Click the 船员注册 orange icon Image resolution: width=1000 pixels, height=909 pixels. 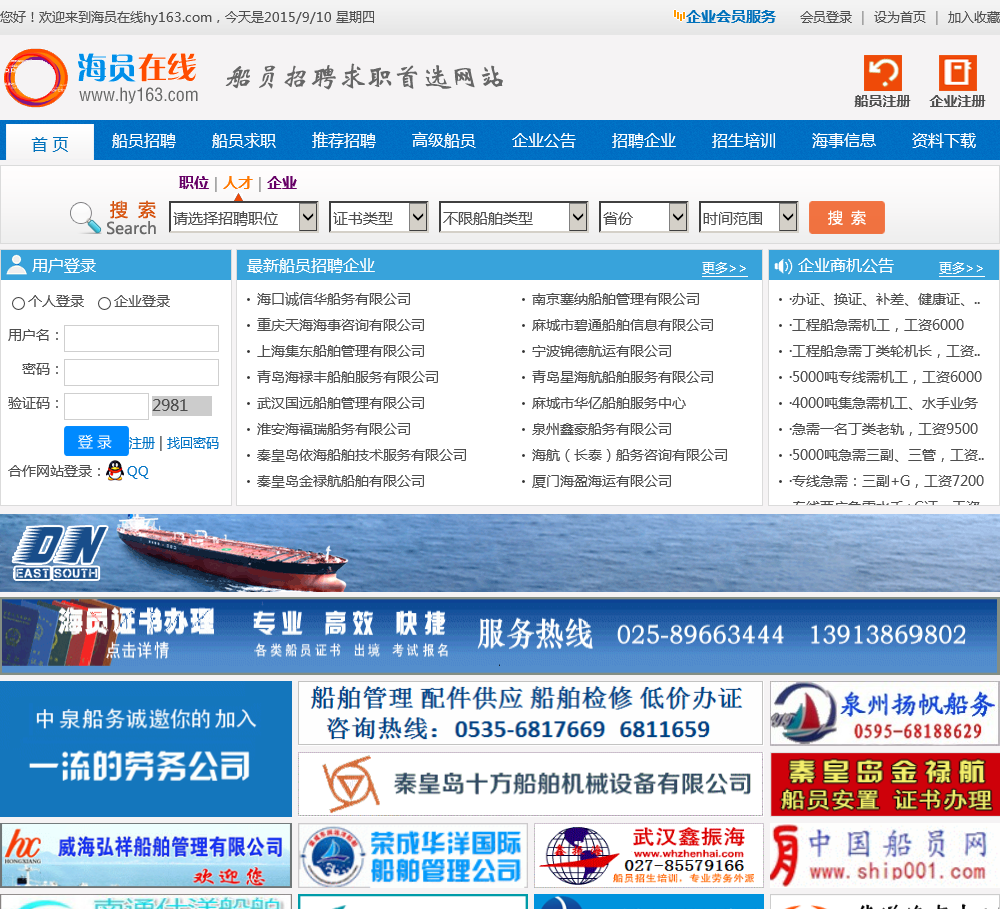(882, 73)
